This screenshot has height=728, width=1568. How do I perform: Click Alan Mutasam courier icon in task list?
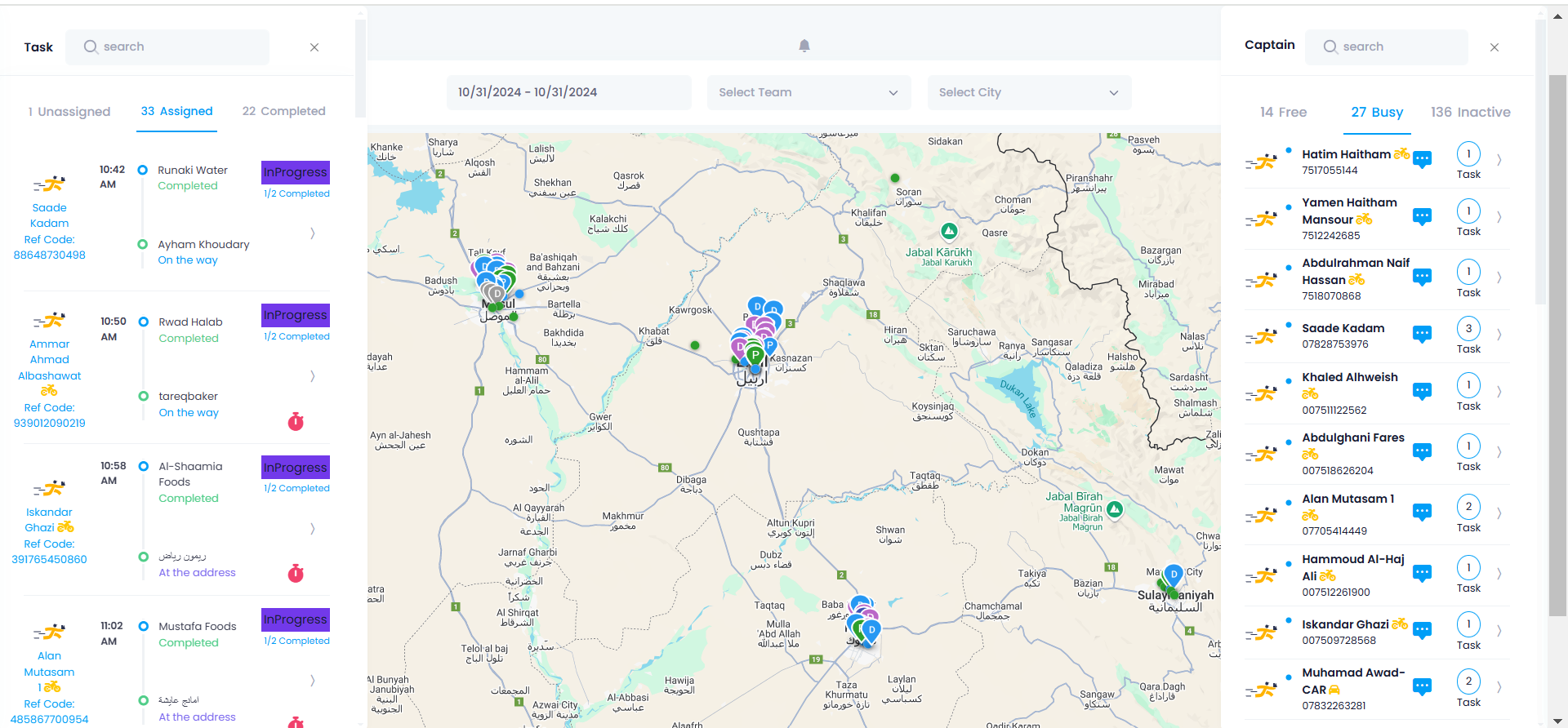[49, 632]
